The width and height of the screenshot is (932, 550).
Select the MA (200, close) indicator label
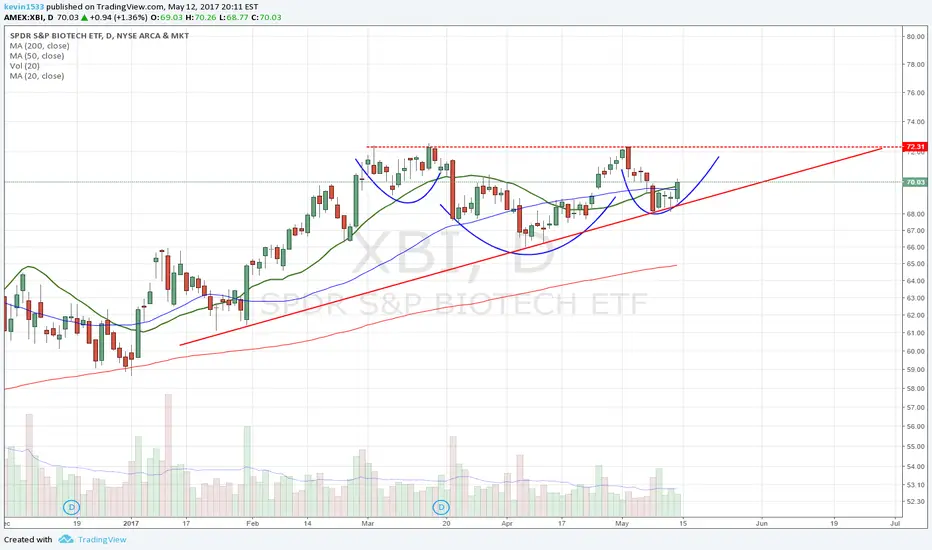[39, 46]
